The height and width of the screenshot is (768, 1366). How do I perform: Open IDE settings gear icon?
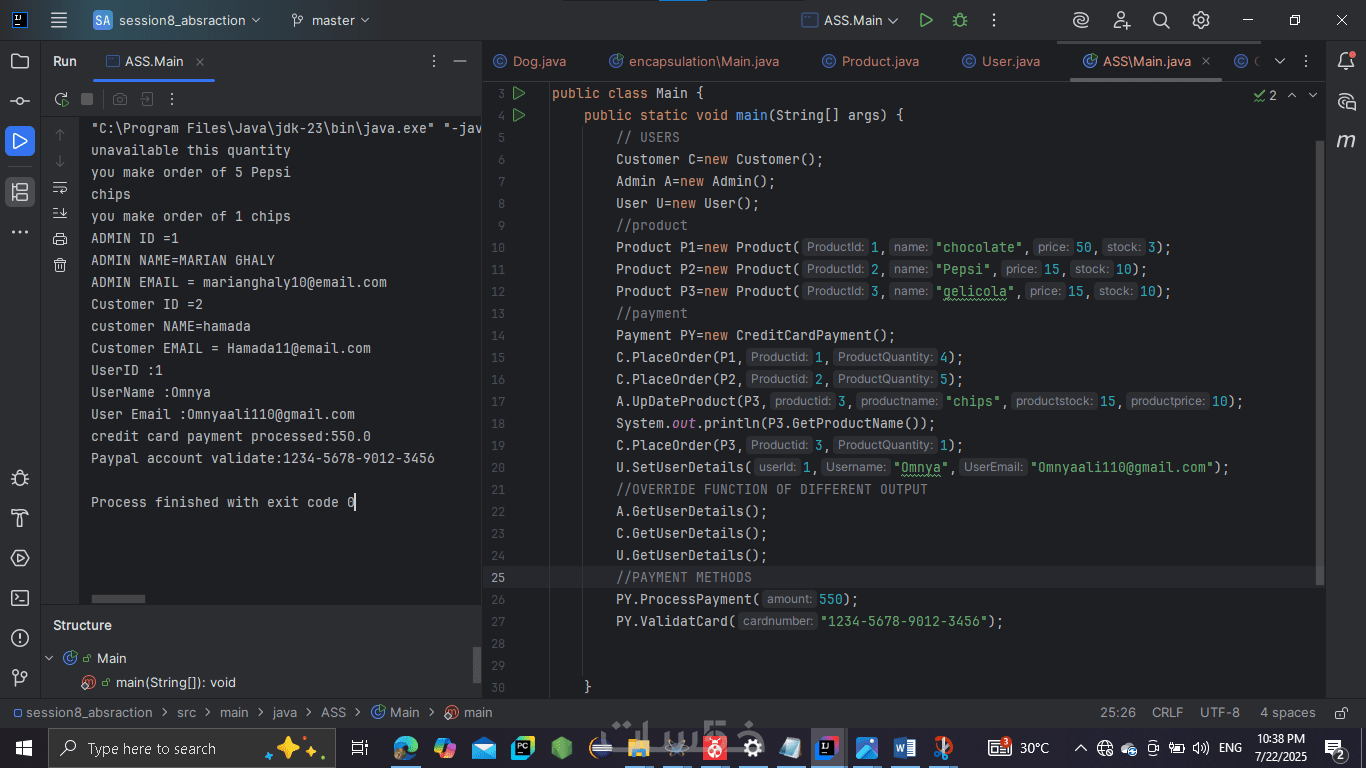pyautogui.click(x=1201, y=20)
